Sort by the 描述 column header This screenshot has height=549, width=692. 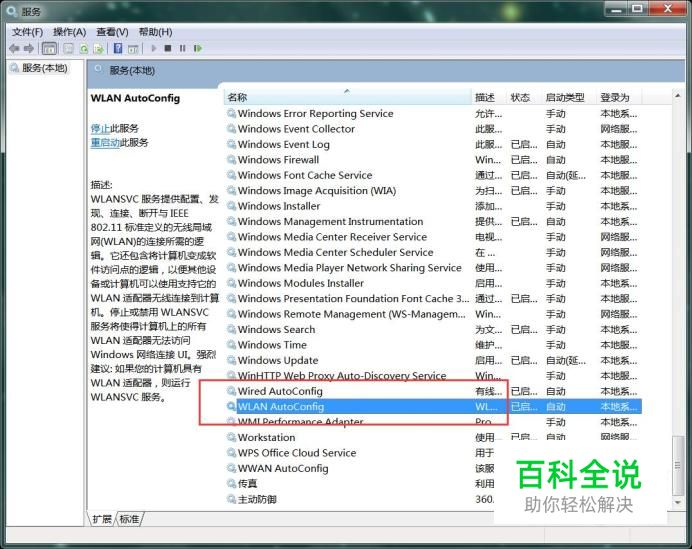489,97
